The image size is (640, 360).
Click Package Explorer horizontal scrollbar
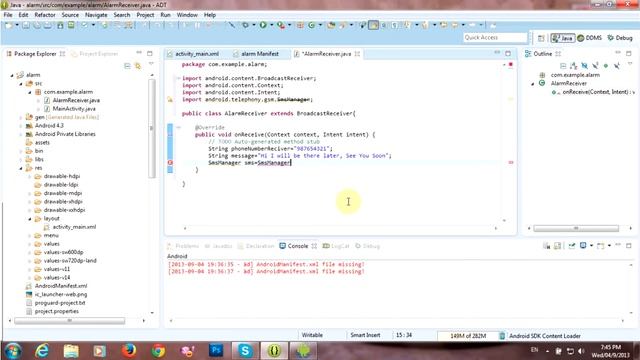point(69,321)
